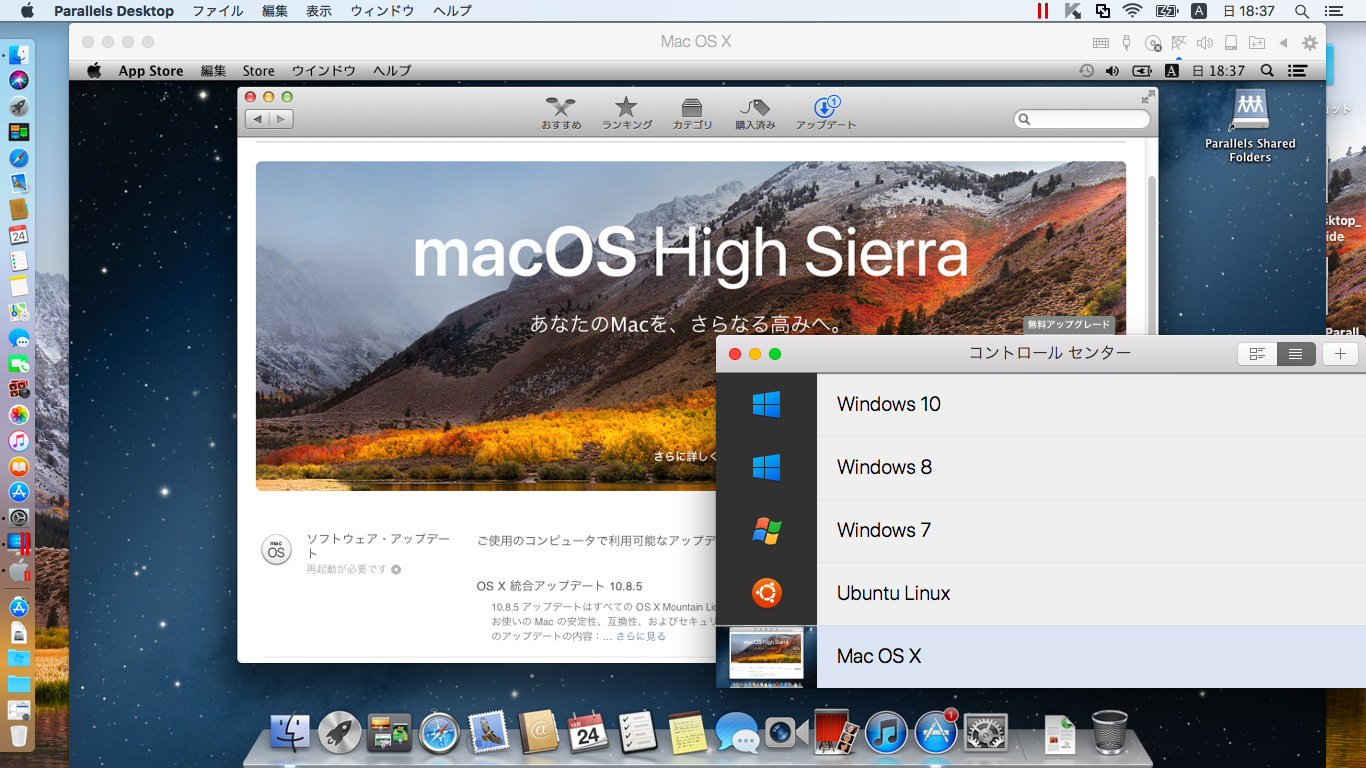Select the Mac OS X row text
1366x768 pixels.
(x=879, y=656)
